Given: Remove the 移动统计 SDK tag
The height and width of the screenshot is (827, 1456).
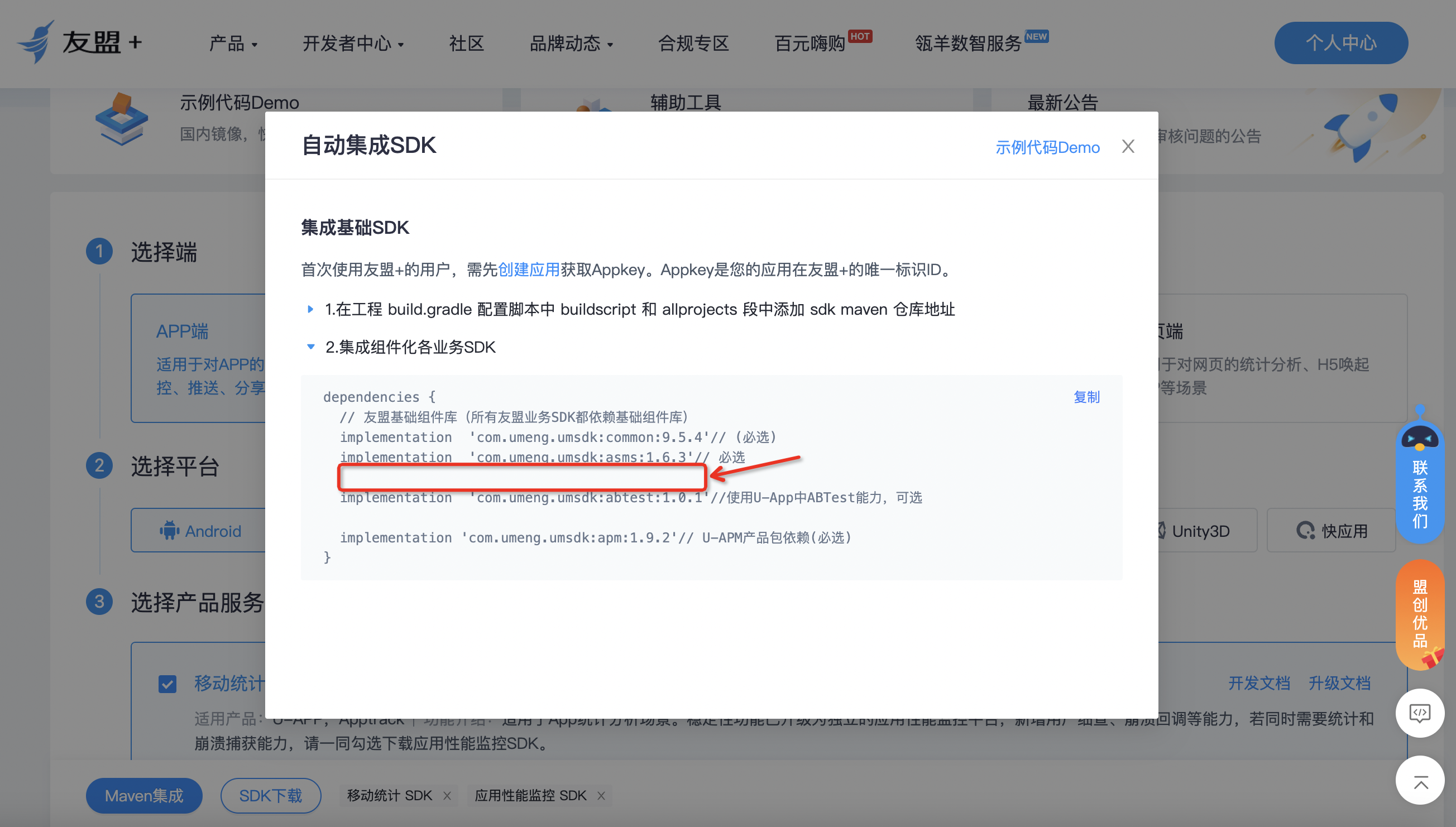Looking at the screenshot, I should pyautogui.click(x=447, y=796).
